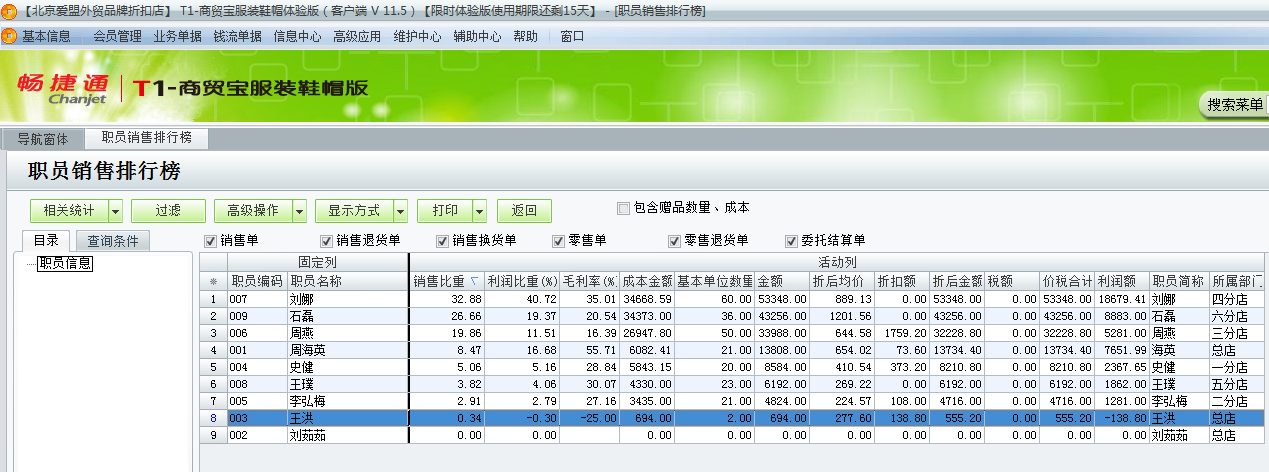Toggle the 委托结算单 checkbox
This screenshot has width=1269, height=472.
(792, 241)
